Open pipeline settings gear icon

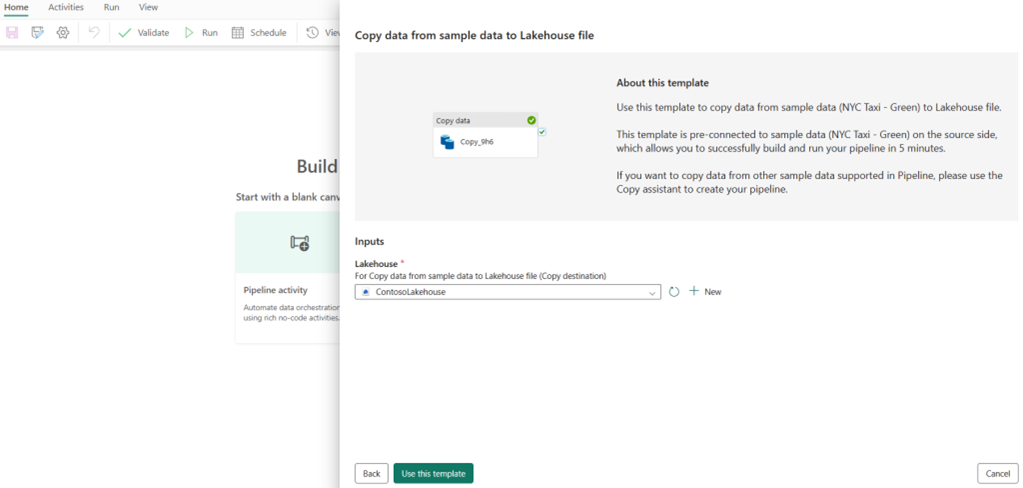click(63, 33)
